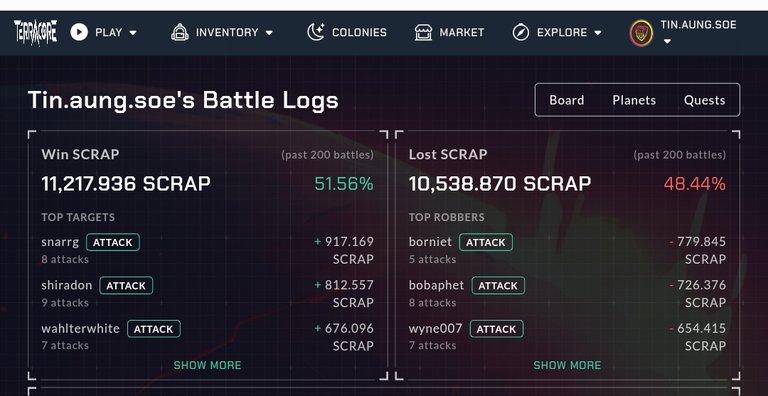Click the Terracore logo
This screenshot has height=396, width=768.
point(35,32)
